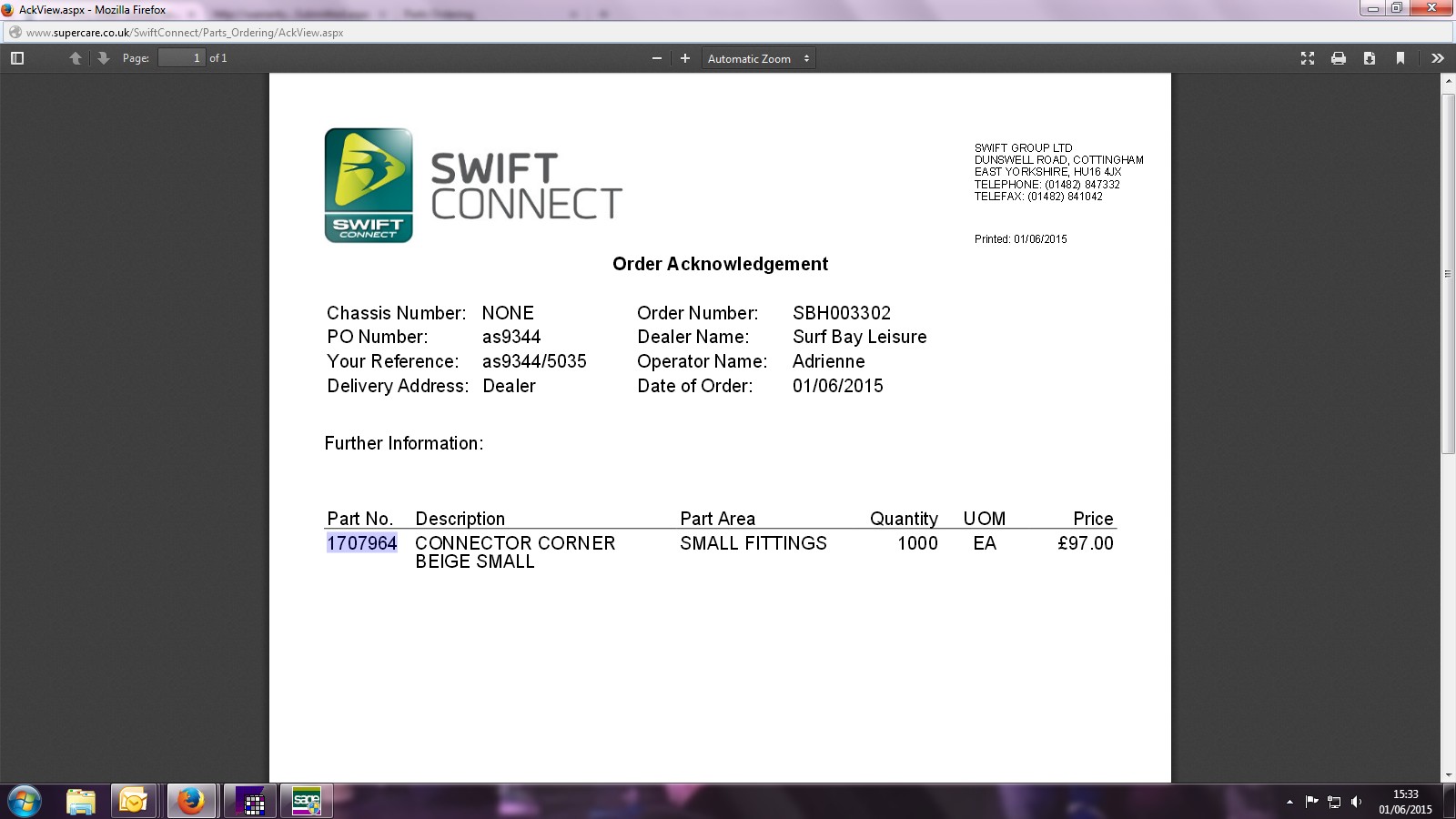Screen dimensions: 1456x819
Task: Download the PDF document
Action: (x=1370, y=58)
